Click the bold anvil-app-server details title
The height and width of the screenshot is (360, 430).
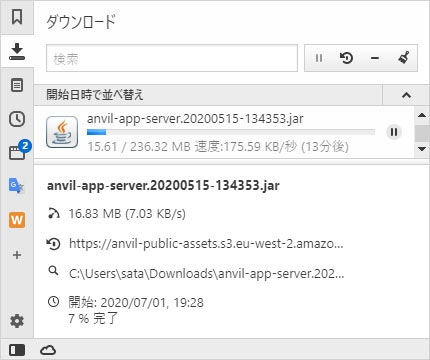(163, 186)
